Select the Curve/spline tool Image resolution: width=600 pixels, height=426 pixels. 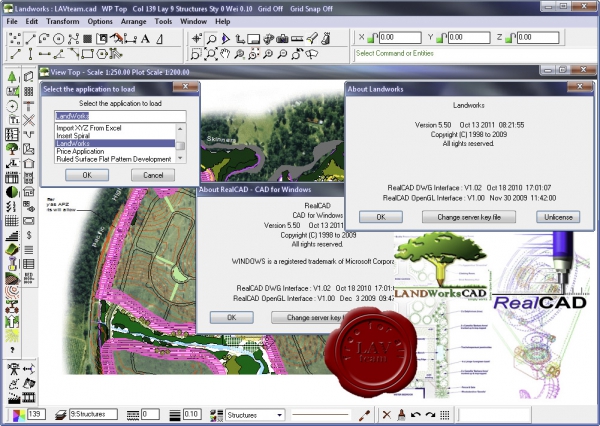(73, 38)
